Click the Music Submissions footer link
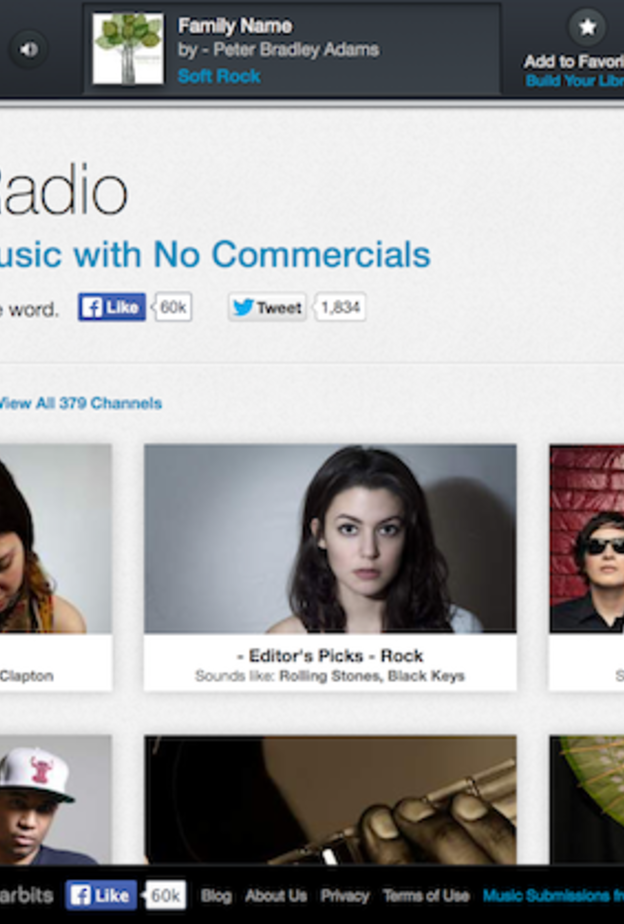This screenshot has height=924, width=624. [552, 896]
